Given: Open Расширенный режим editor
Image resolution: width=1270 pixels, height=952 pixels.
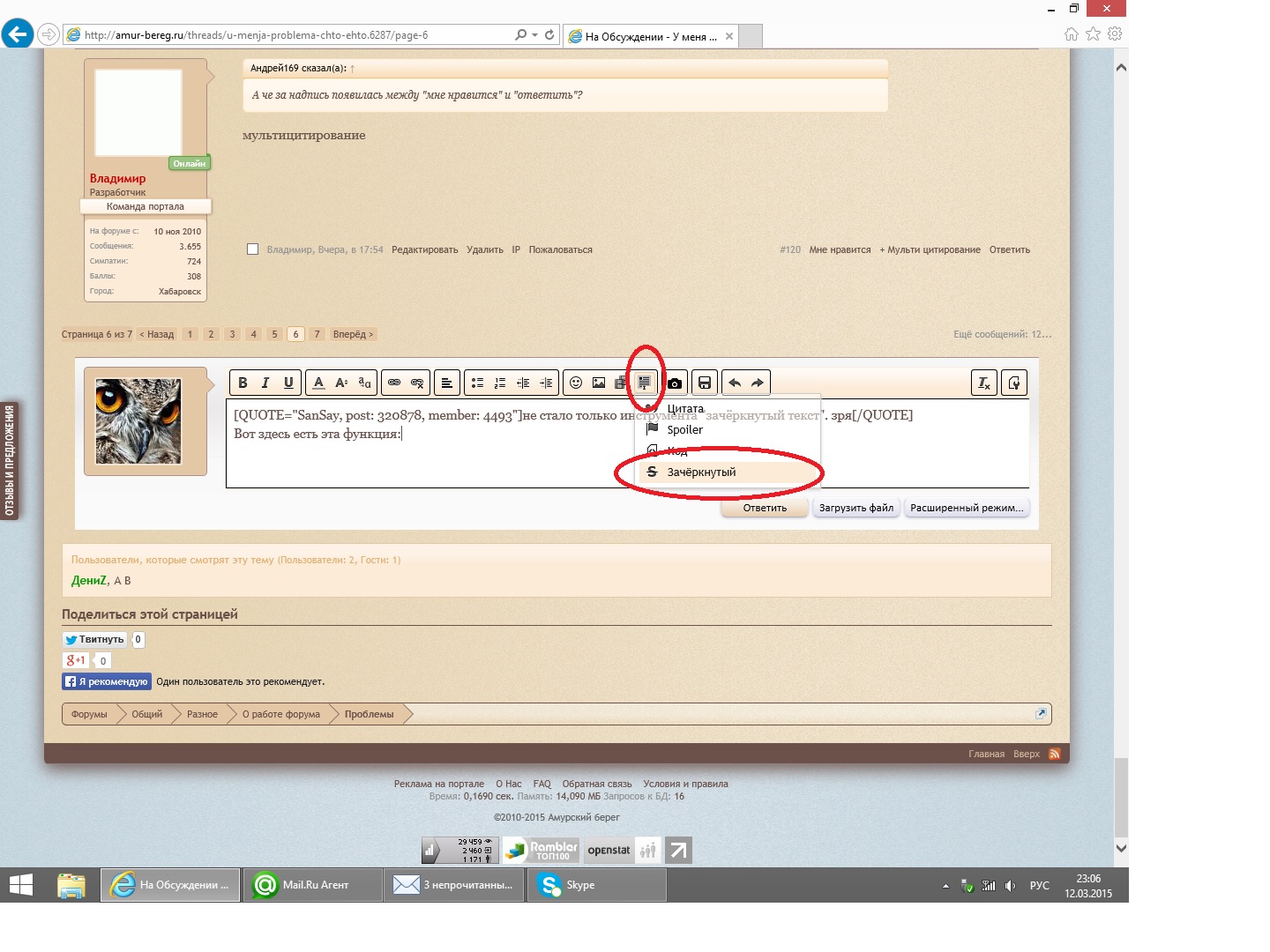Looking at the screenshot, I should pos(967,508).
